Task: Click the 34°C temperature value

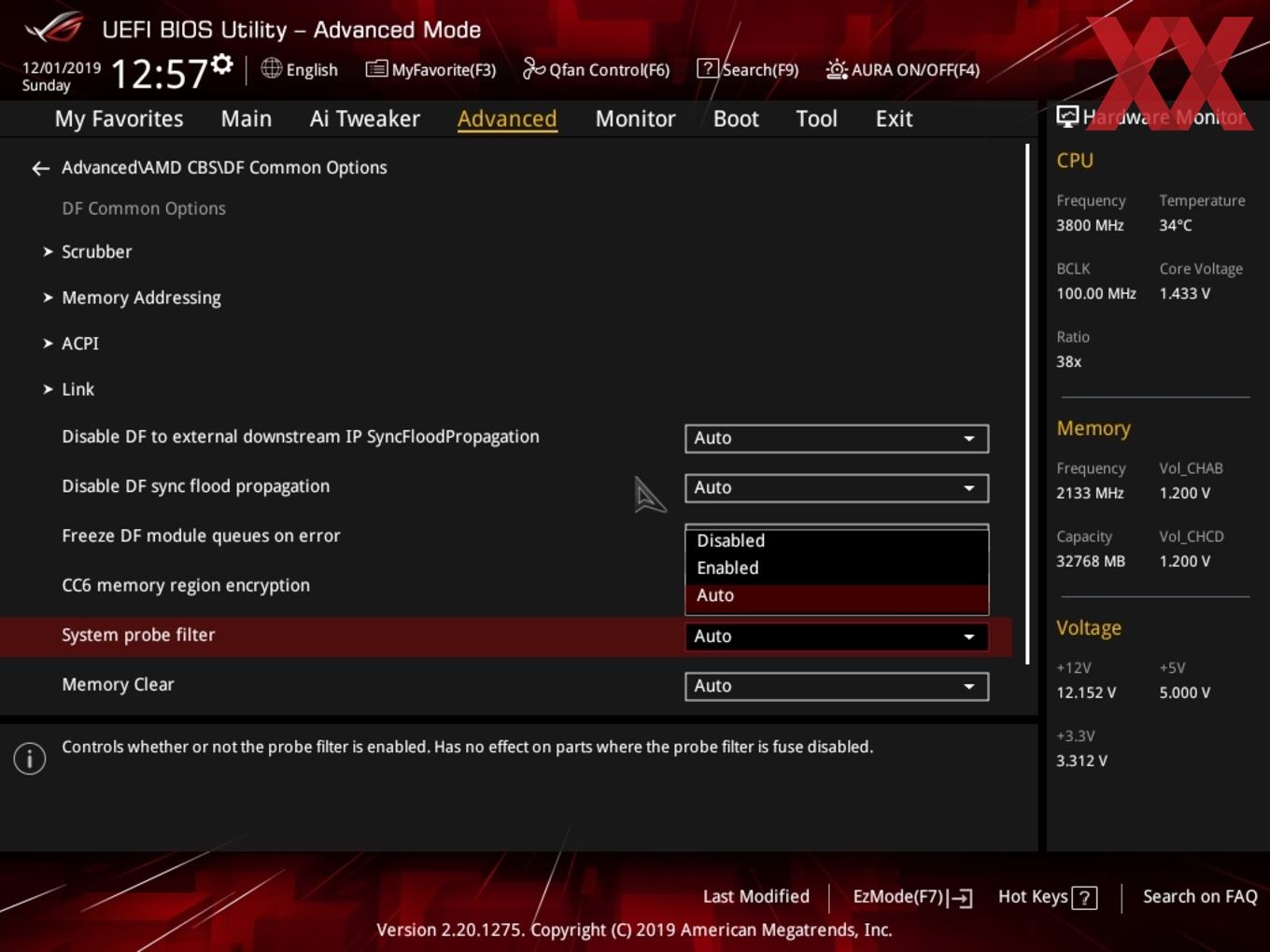Action: pyautogui.click(x=1176, y=226)
